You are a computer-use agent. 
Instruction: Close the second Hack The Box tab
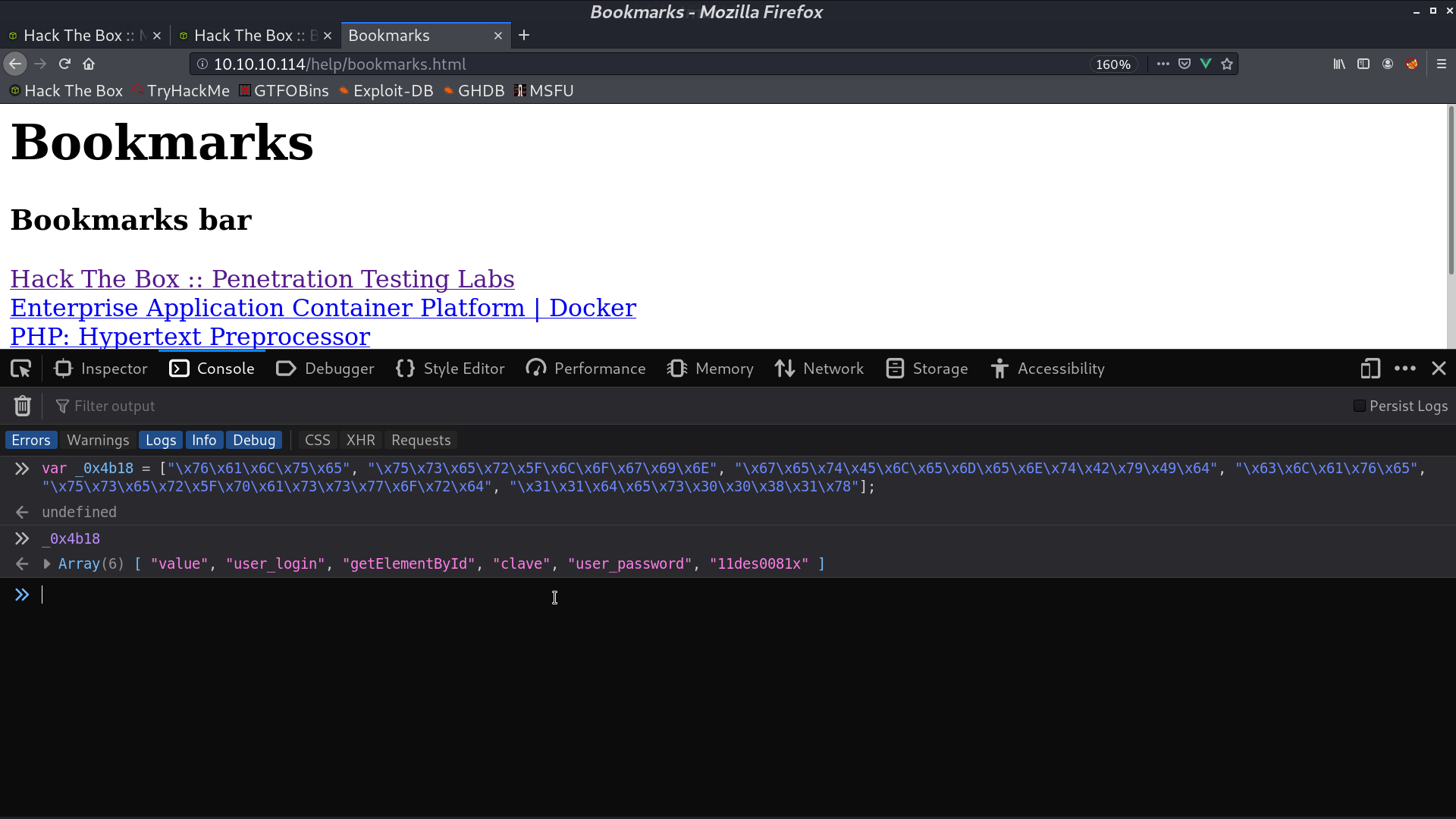(328, 36)
